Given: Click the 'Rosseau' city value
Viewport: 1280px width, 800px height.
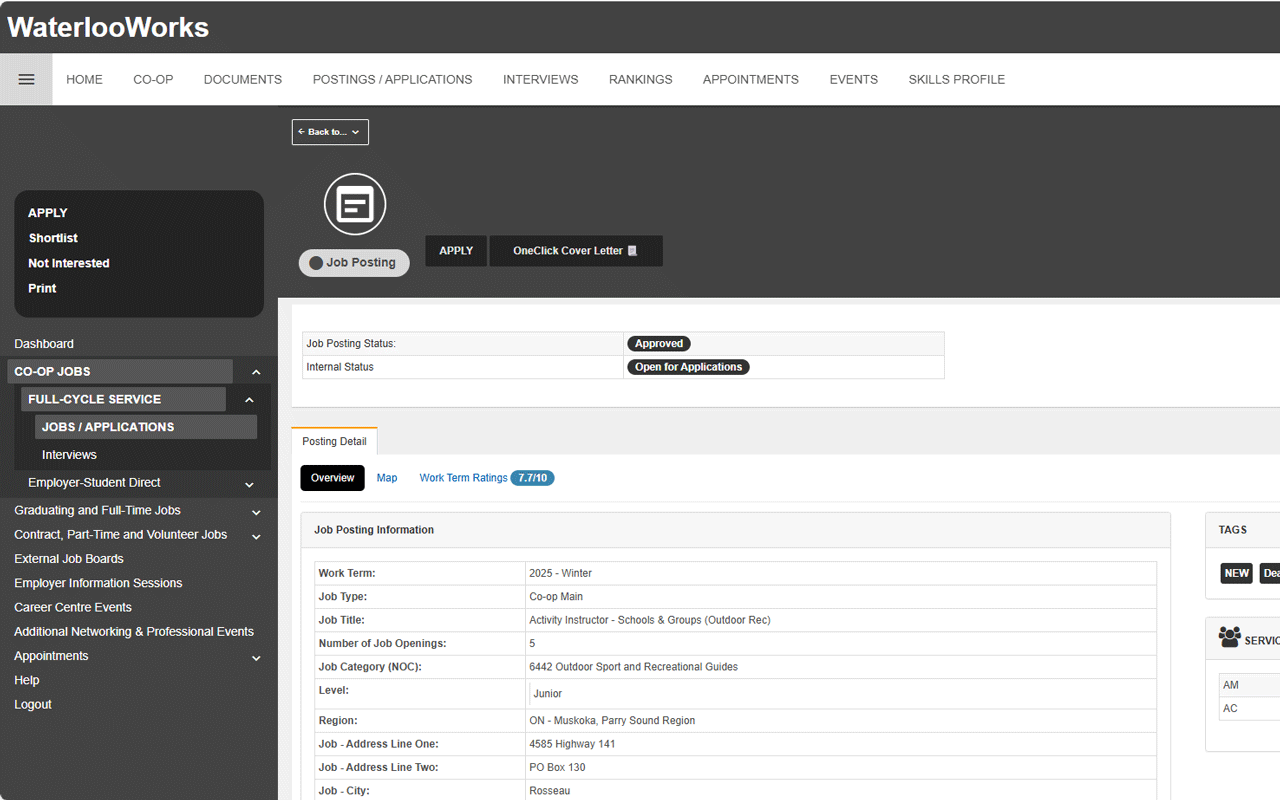Looking at the screenshot, I should pyautogui.click(x=550, y=791).
